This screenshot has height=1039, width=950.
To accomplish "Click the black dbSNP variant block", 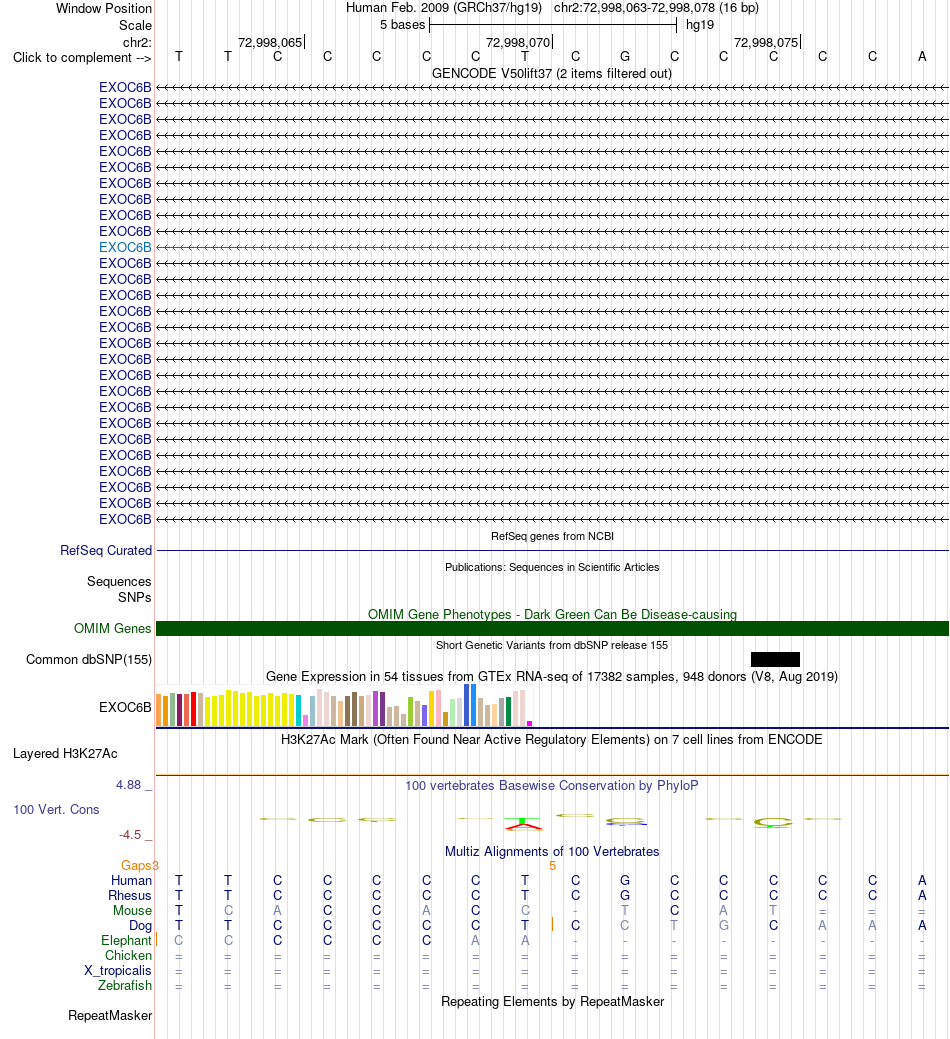I will [x=775, y=659].
